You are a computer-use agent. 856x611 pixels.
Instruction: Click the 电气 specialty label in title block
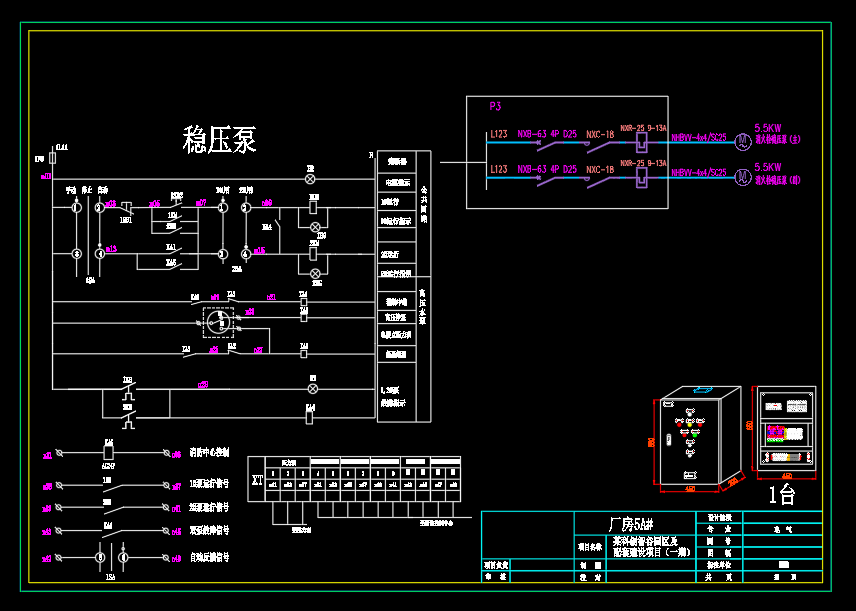pos(783,530)
